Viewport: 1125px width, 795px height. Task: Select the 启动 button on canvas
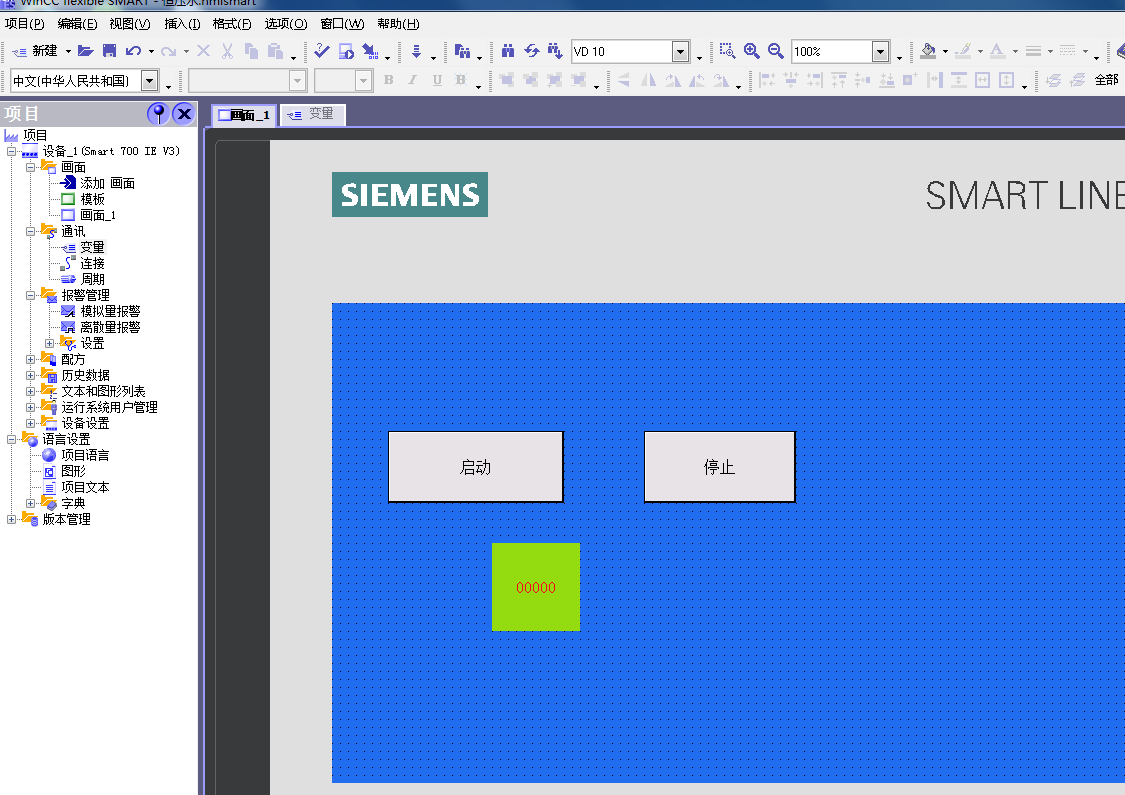(475, 467)
